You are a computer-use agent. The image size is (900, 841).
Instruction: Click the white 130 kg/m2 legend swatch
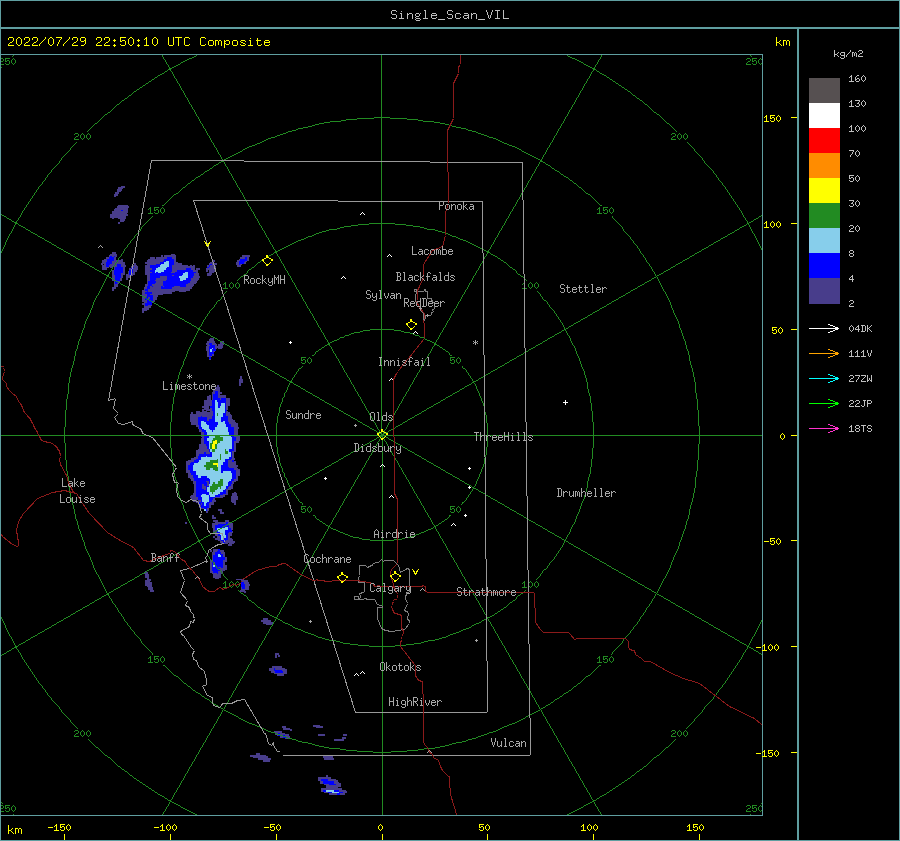click(824, 116)
